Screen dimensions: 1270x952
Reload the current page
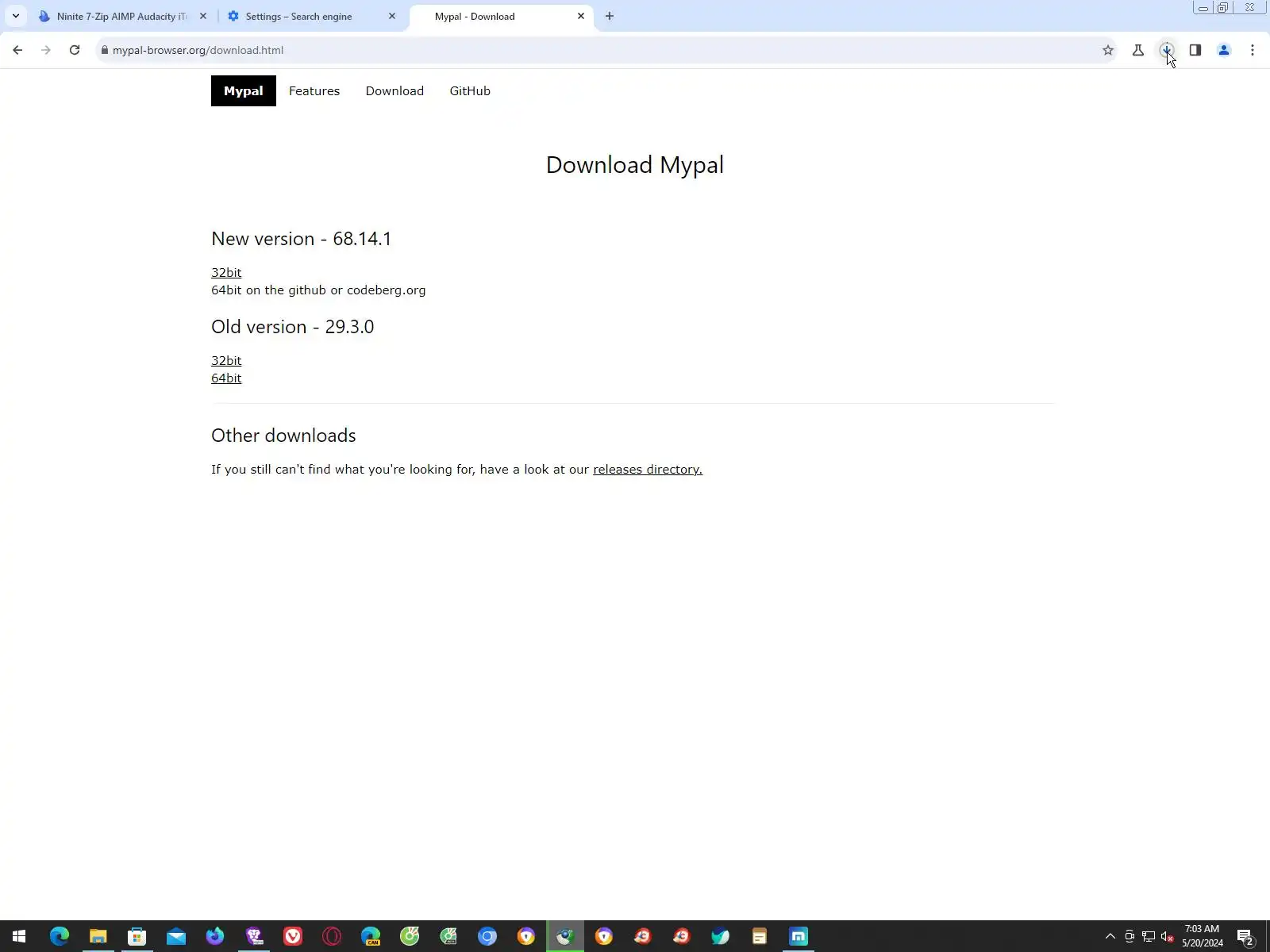(x=75, y=50)
